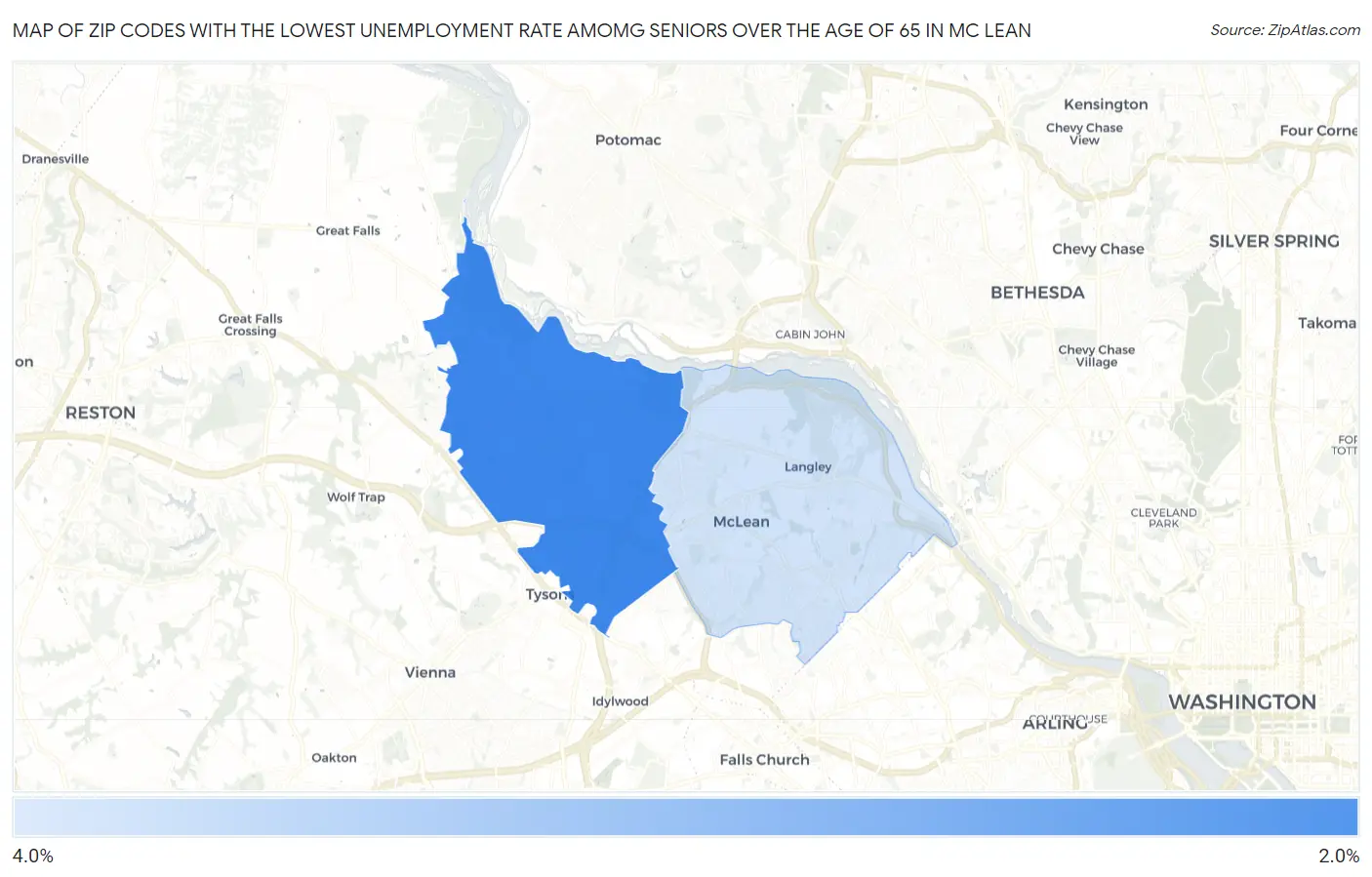Click the CABIN JOHN map label
The height and width of the screenshot is (877, 1372).
point(810,335)
